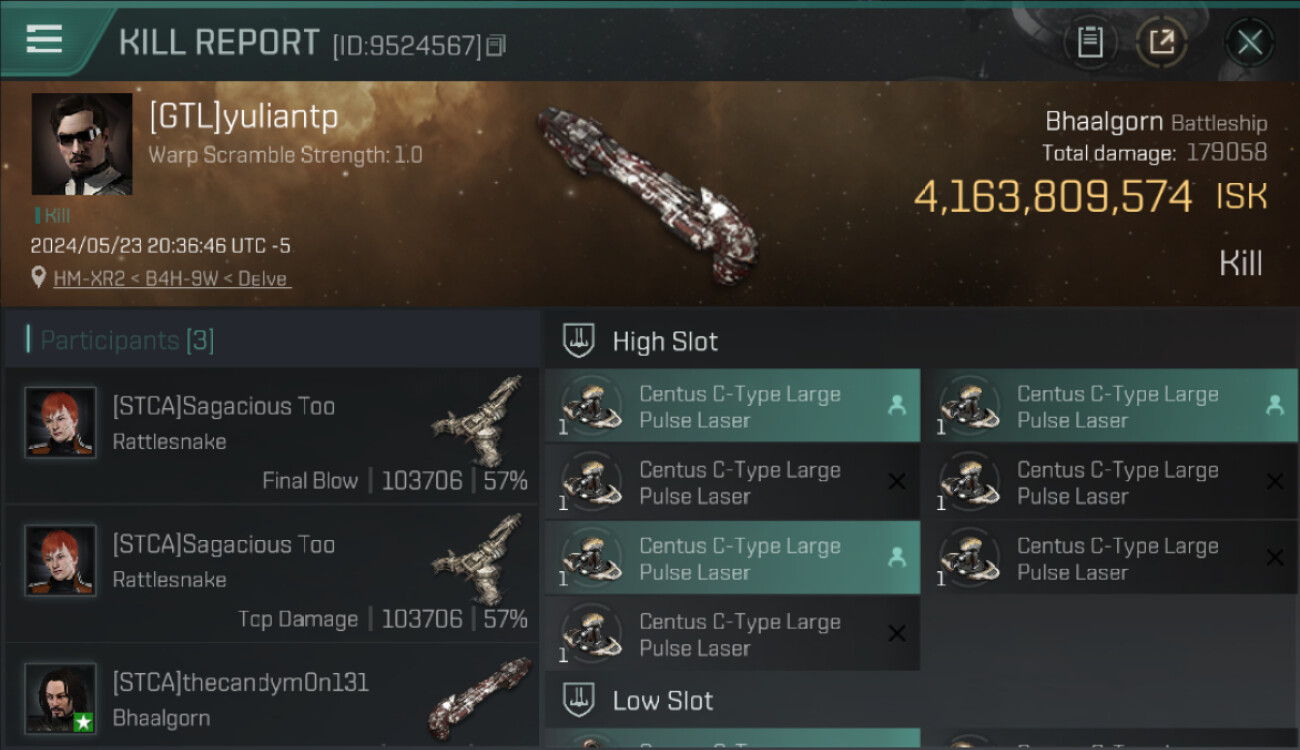Click the location pin icon
Viewport: 1300px width, 750px height.
tap(39, 277)
